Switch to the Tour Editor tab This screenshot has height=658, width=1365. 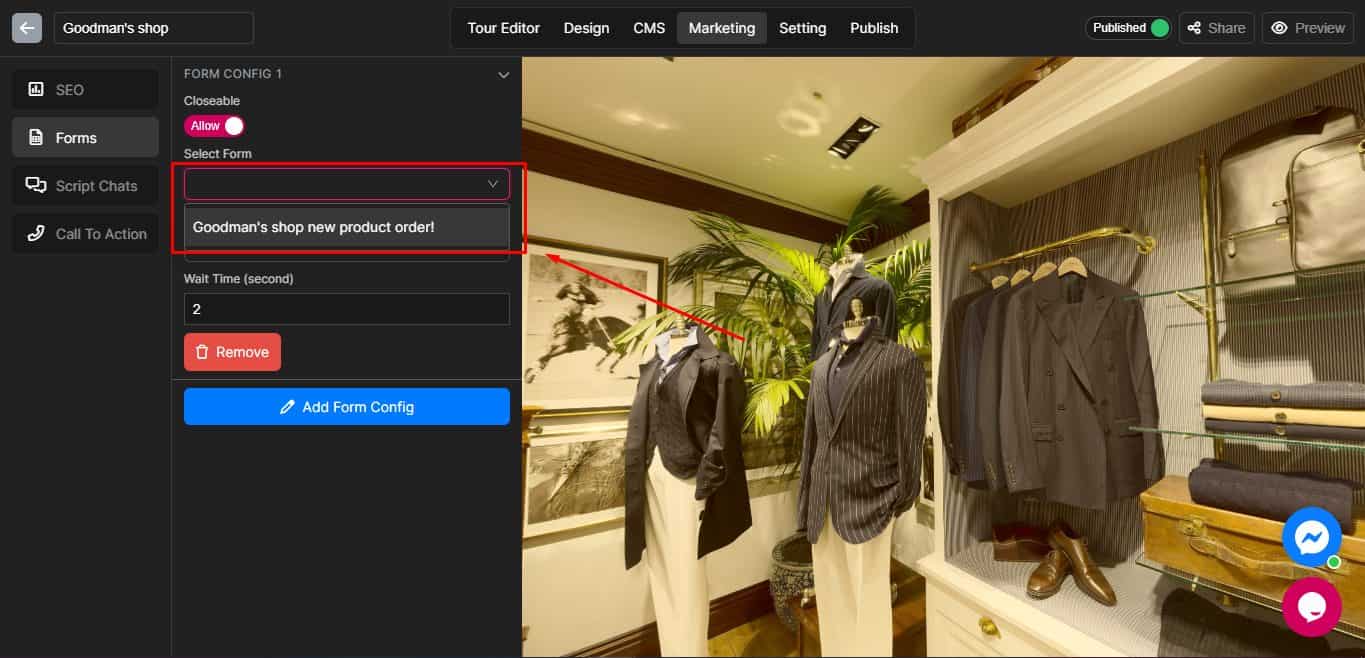504,28
